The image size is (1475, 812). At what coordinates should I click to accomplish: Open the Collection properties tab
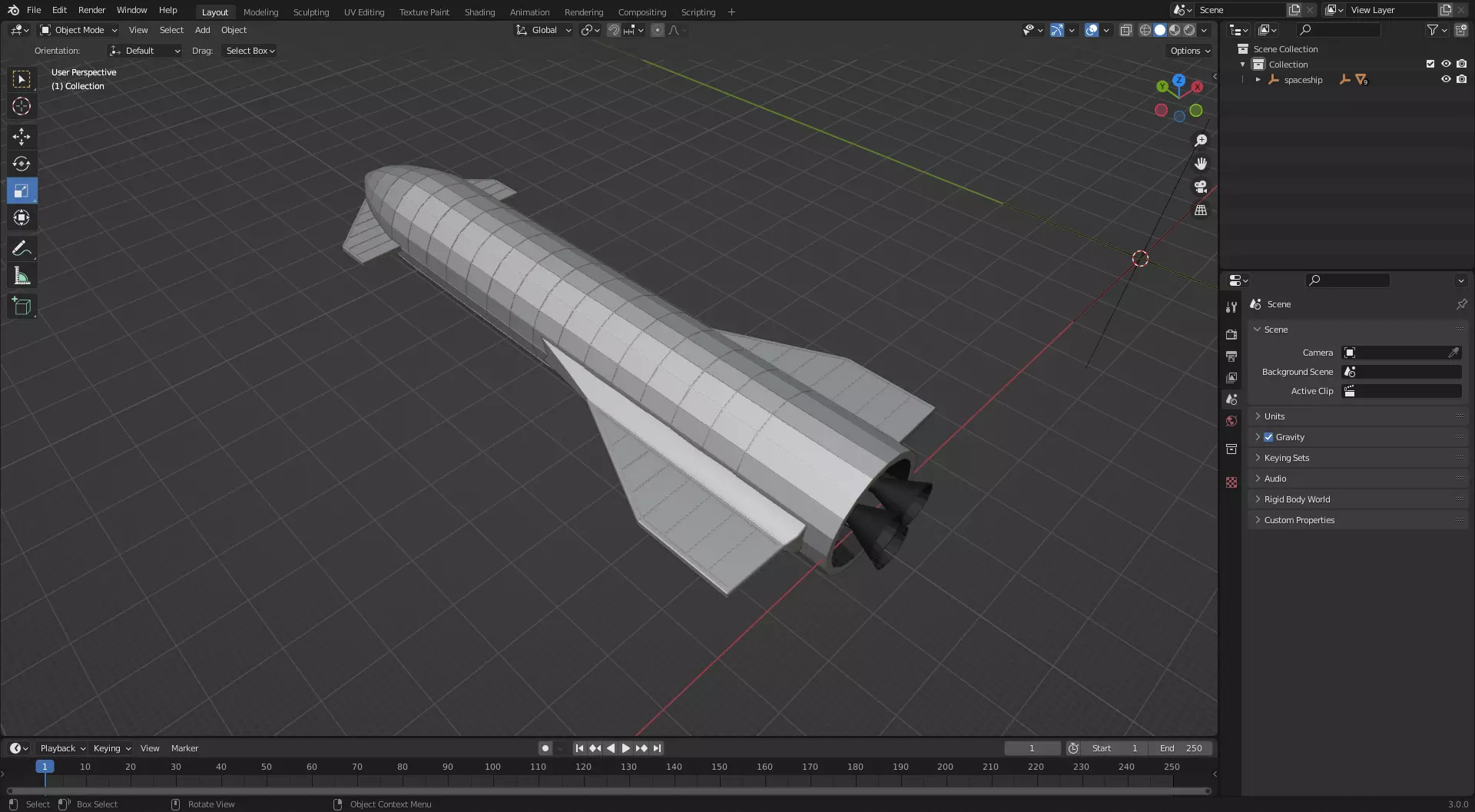(x=1231, y=449)
